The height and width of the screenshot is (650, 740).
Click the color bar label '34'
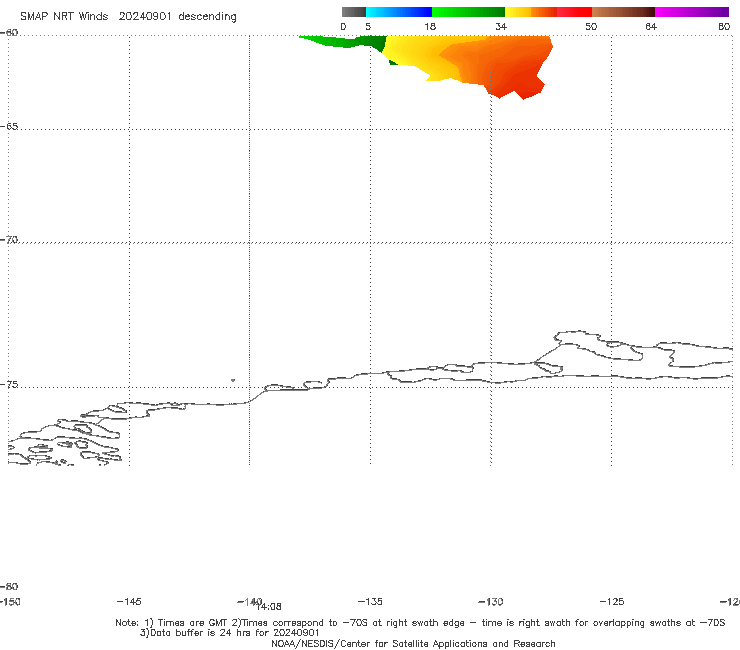(x=501, y=26)
